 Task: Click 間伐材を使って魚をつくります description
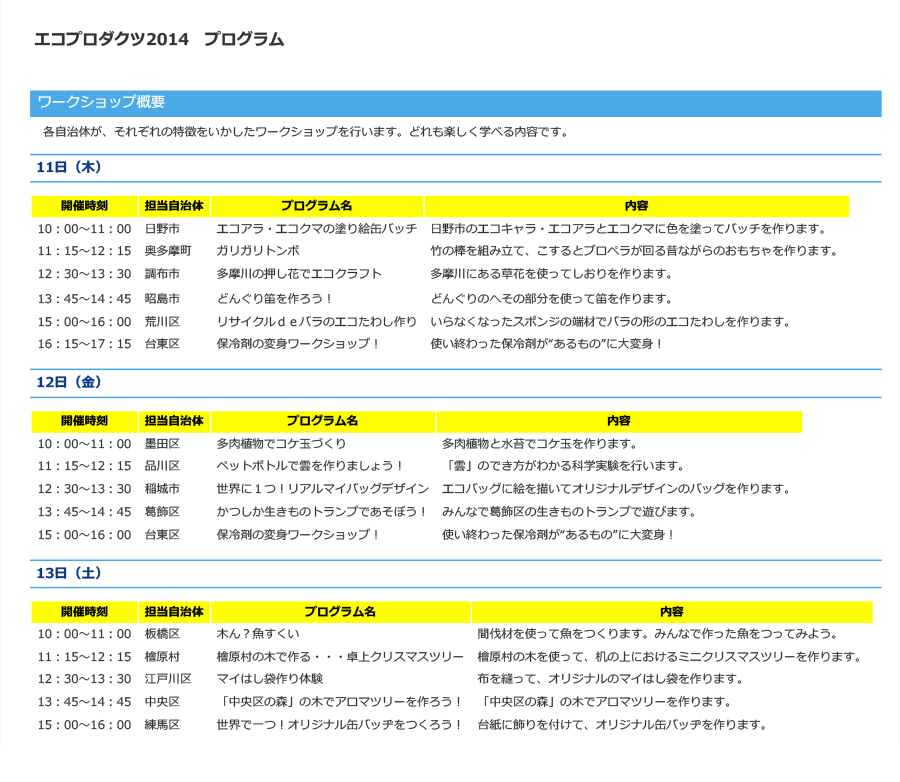[x=658, y=634]
